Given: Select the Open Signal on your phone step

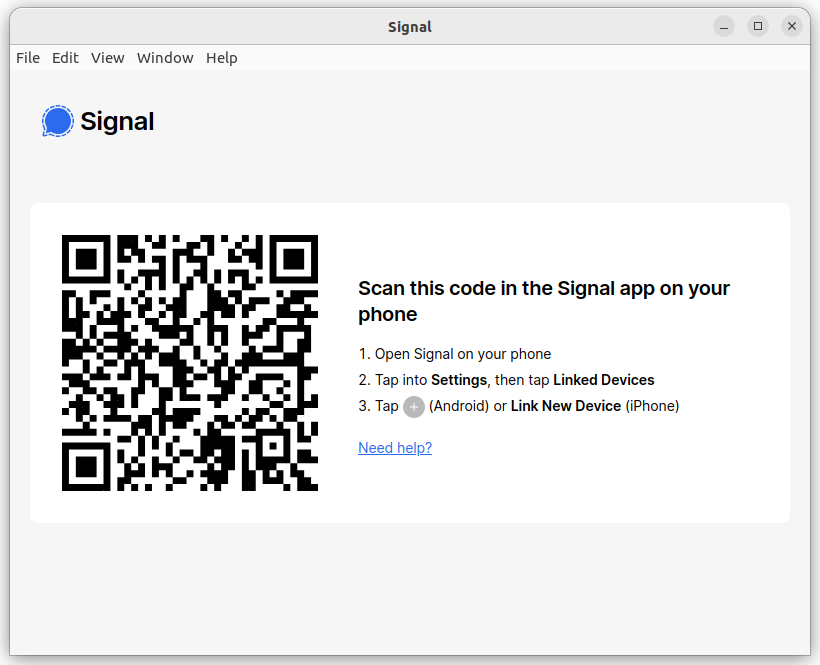Looking at the screenshot, I should 454,354.
